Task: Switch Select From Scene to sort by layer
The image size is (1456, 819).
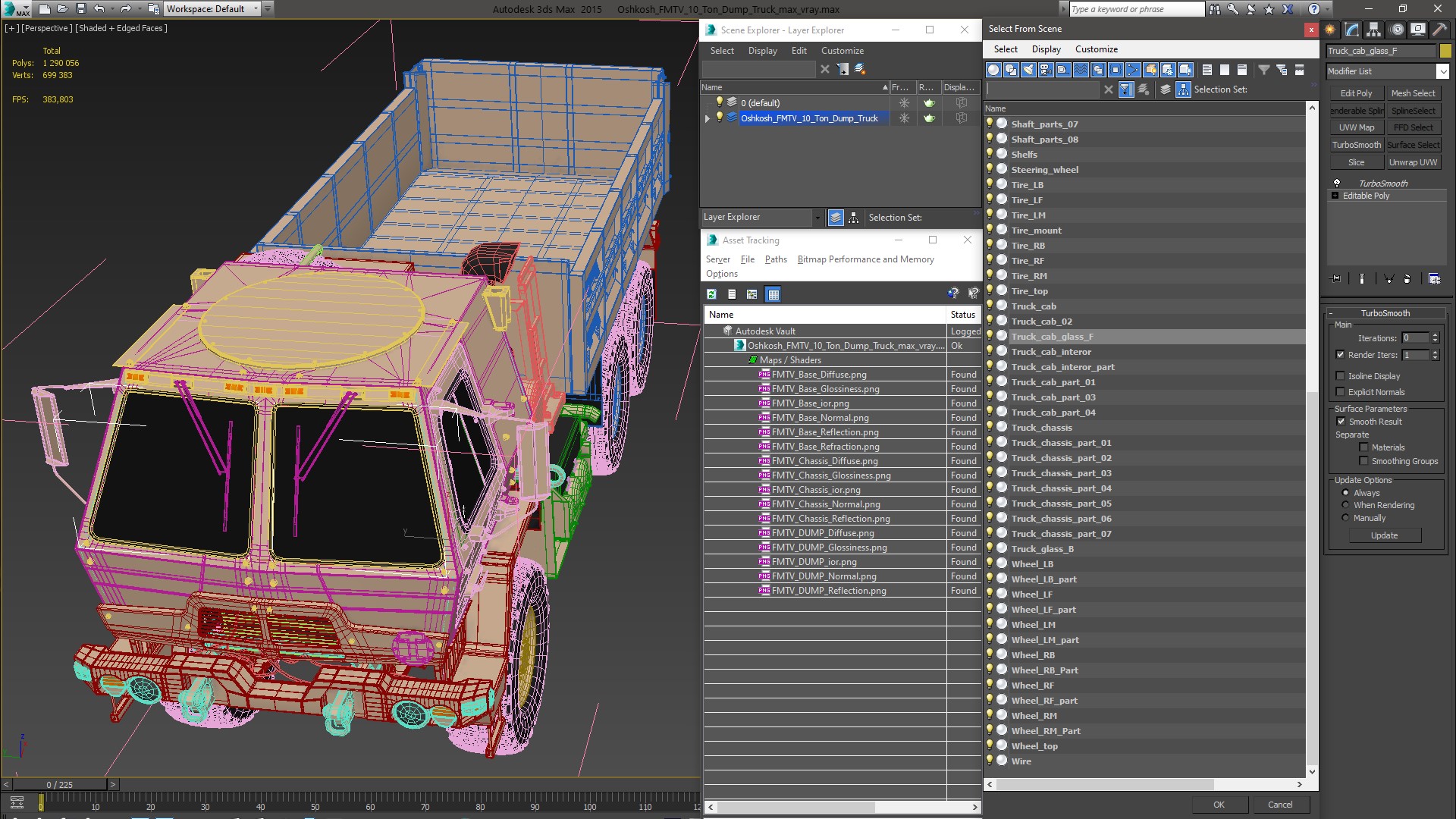Action: pos(1166,89)
